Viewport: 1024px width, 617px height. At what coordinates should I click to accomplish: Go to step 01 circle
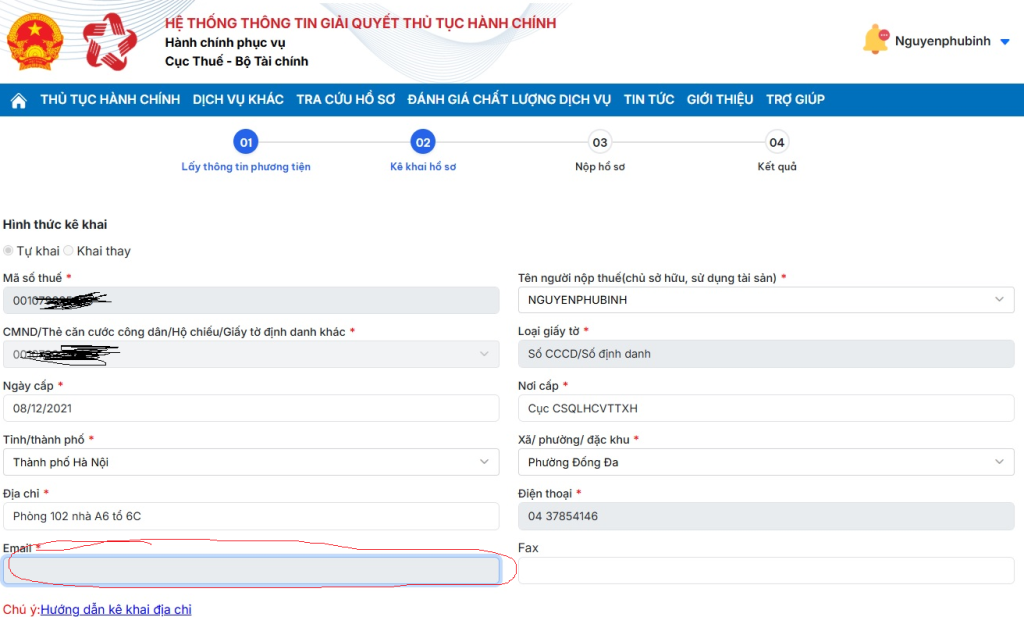pyautogui.click(x=246, y=142)
